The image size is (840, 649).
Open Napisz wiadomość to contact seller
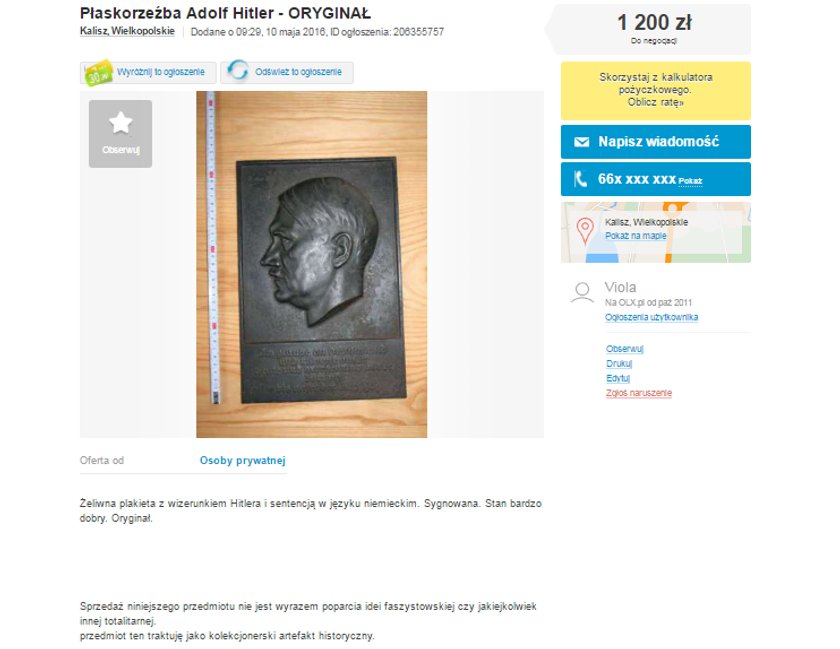coord(656,142)
